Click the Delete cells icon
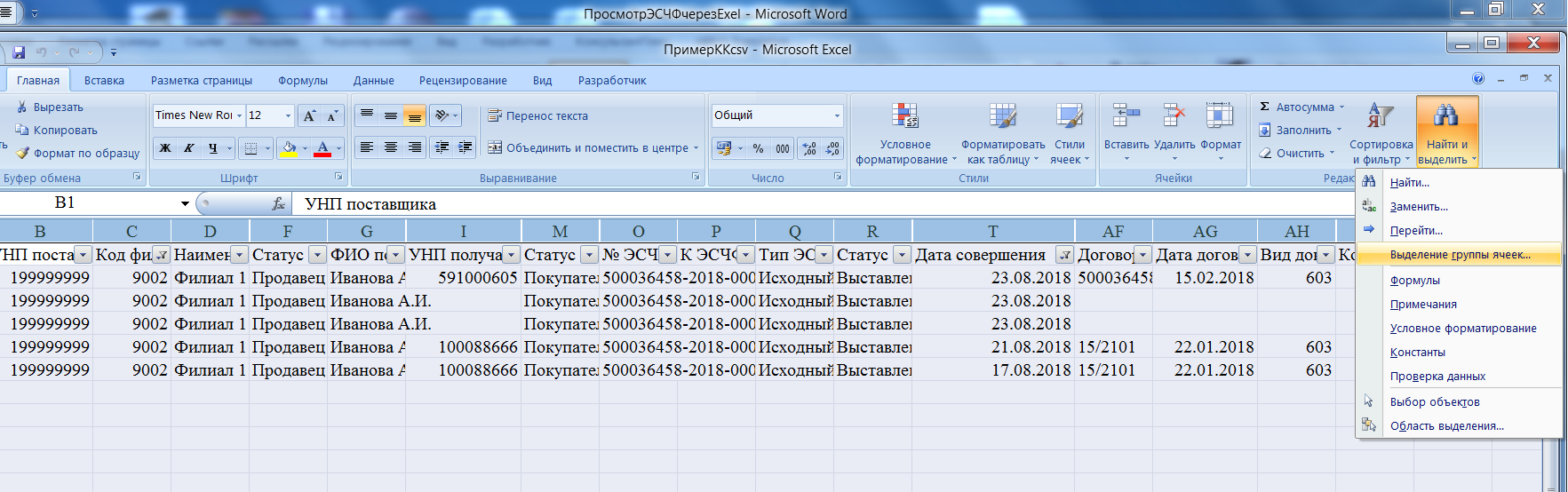 (x=1174, y=115)
